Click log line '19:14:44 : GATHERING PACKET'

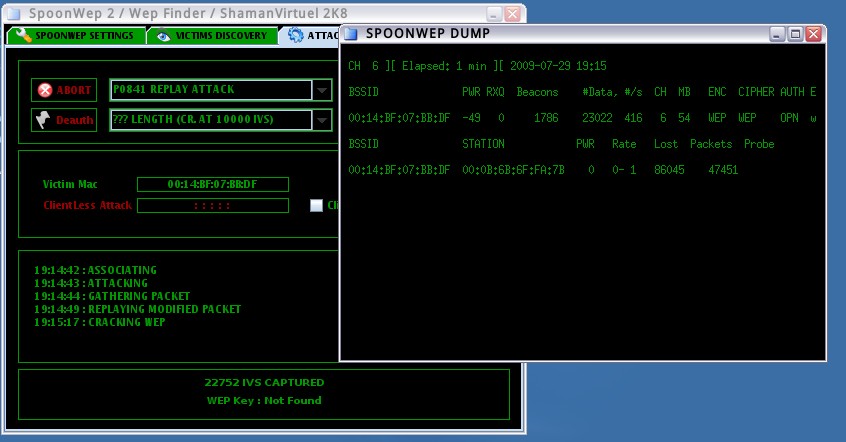112,296
